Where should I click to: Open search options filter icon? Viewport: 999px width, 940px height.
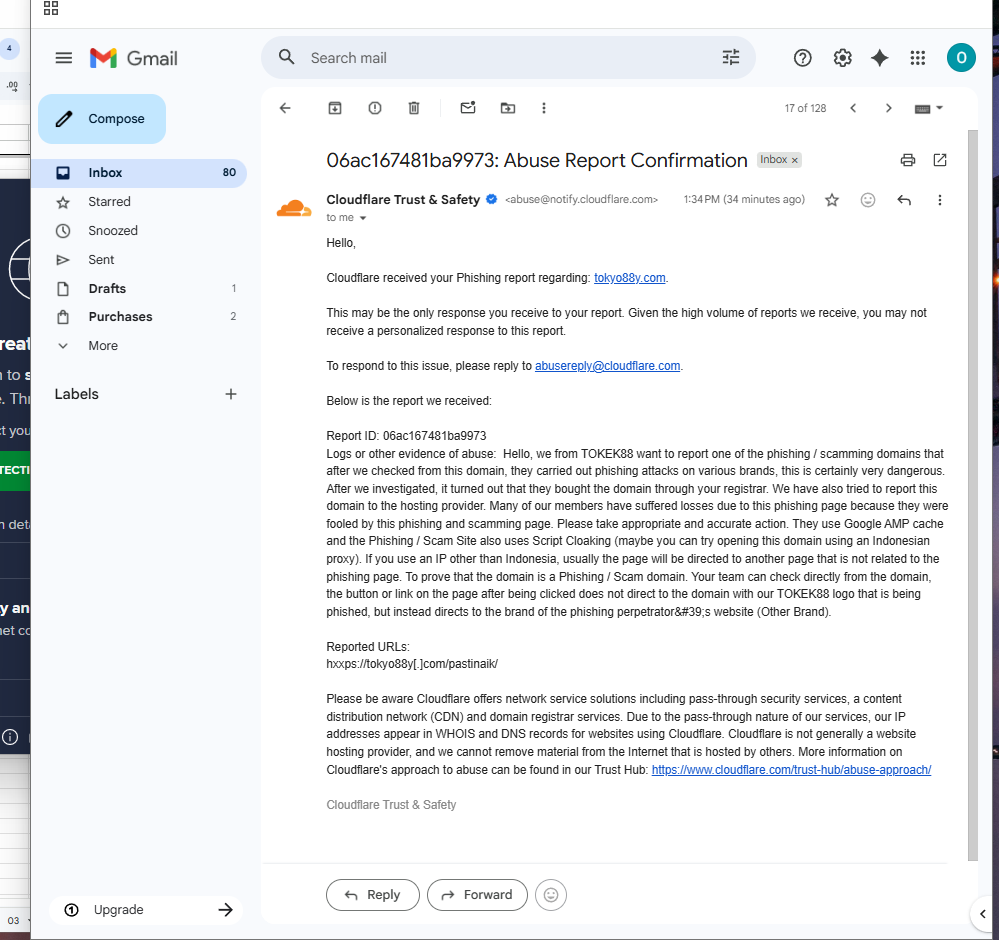[x=731, y=57]
